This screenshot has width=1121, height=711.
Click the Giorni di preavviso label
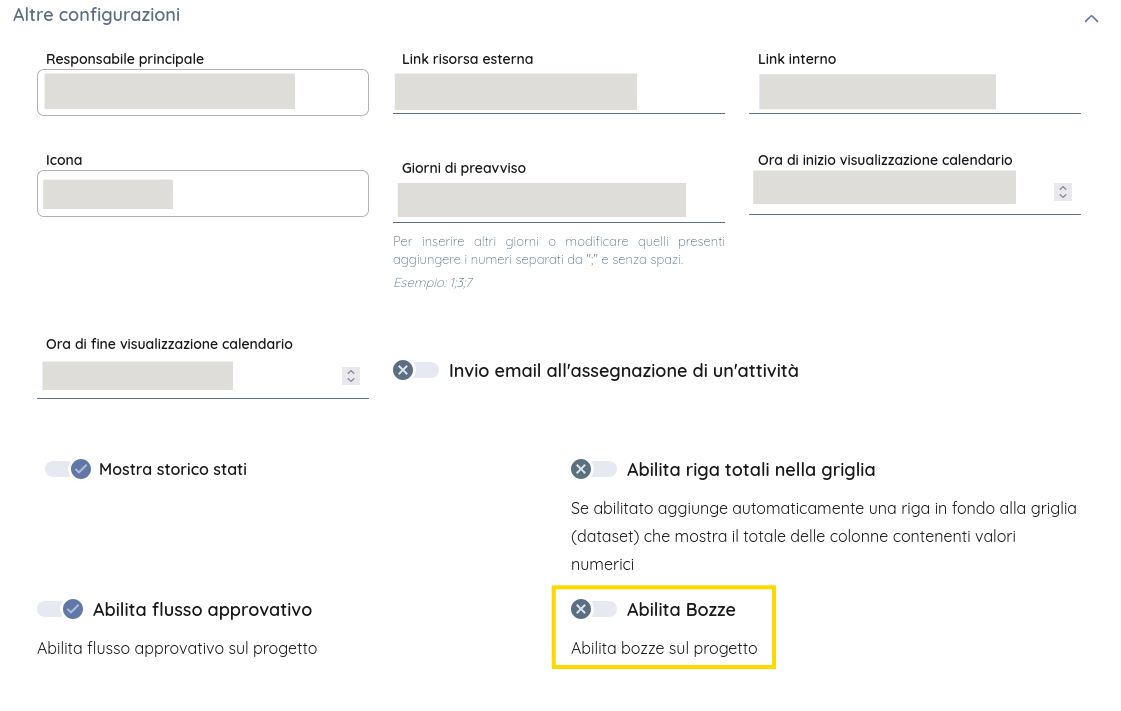(x=463, y=167)
